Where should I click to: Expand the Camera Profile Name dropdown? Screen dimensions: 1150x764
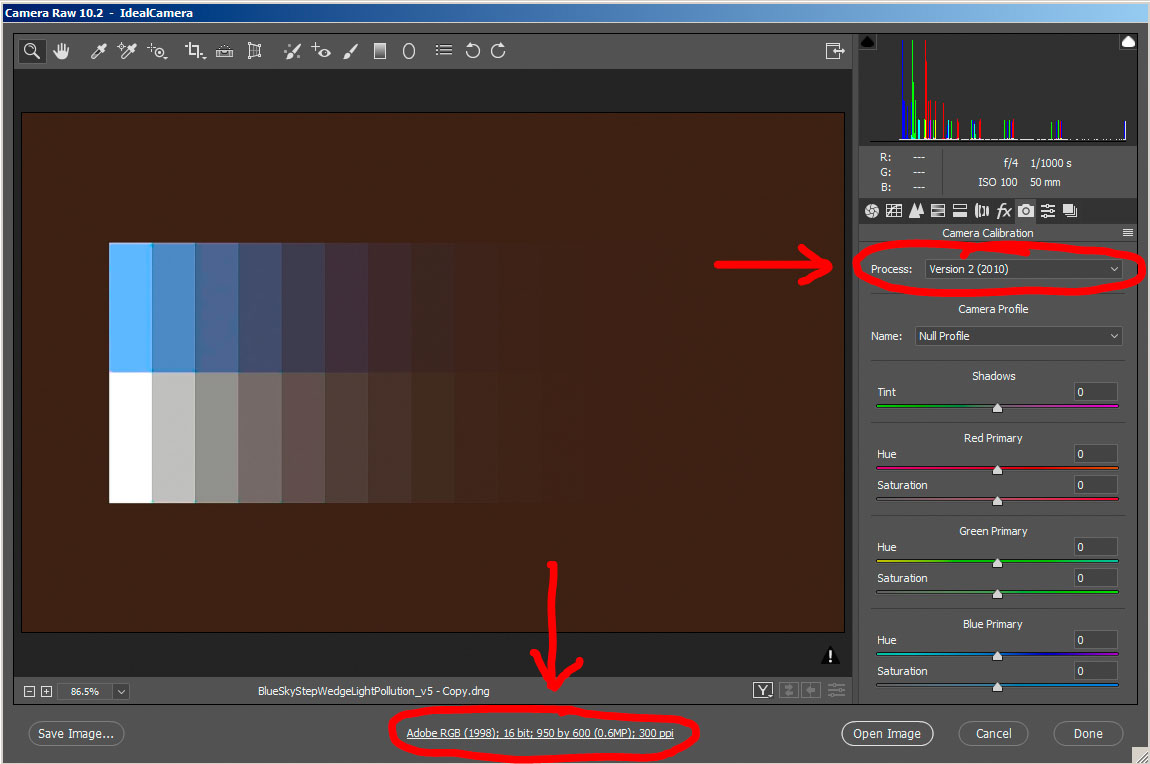(x=1018, y=336)
